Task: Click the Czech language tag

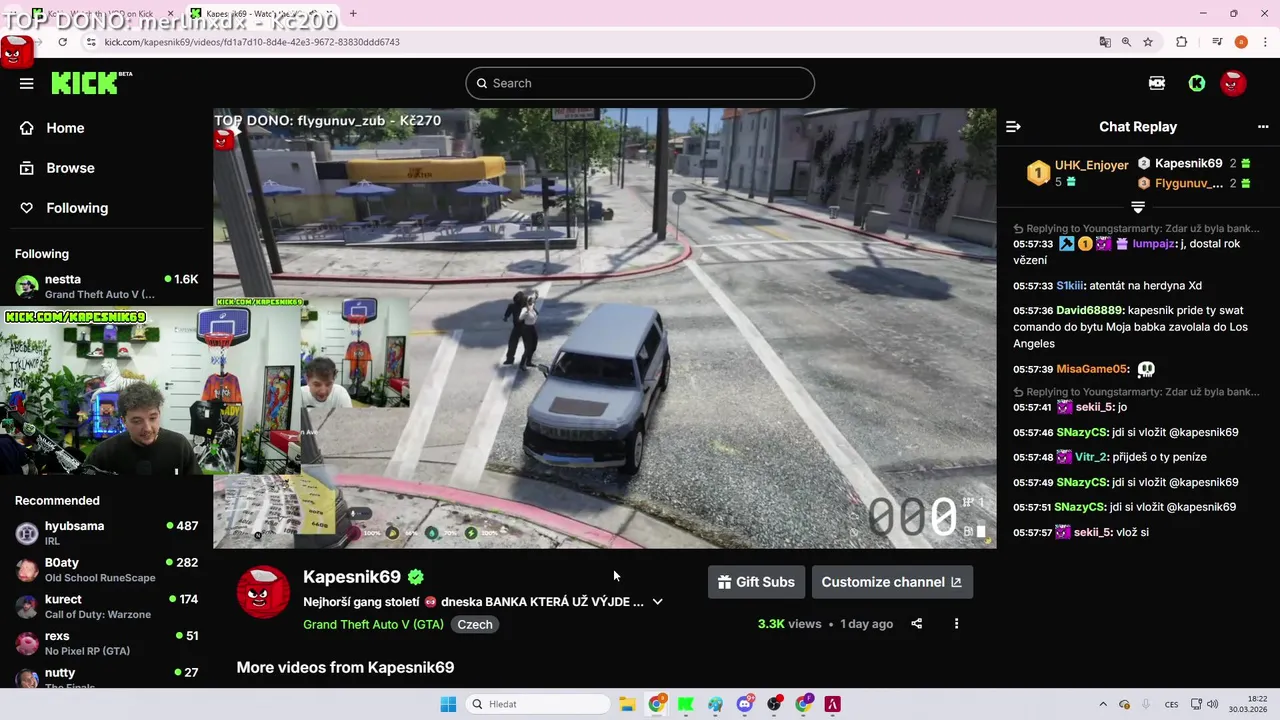Action: point(475,624)
